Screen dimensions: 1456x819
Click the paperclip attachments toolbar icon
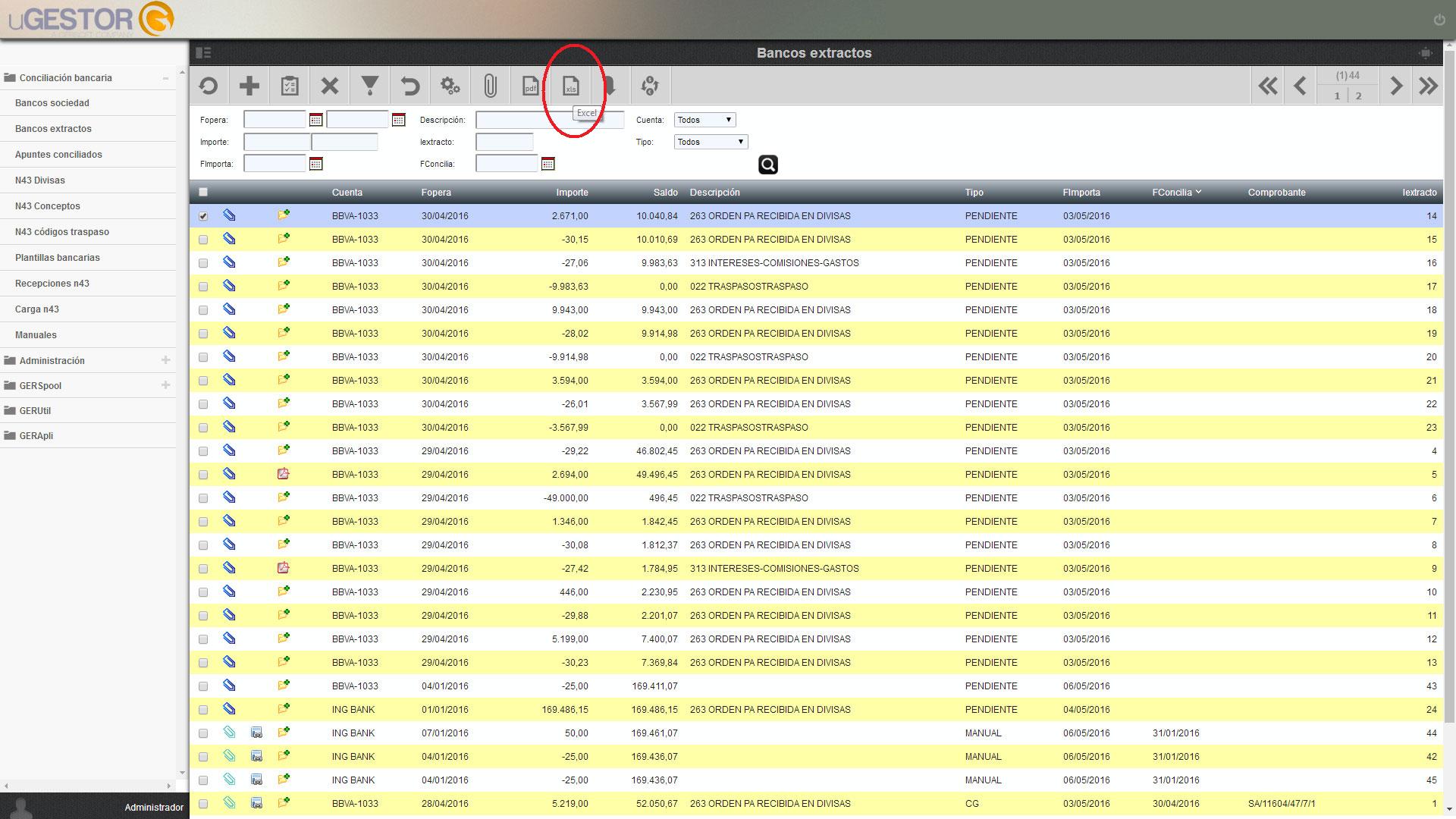(x=490, y=86)
